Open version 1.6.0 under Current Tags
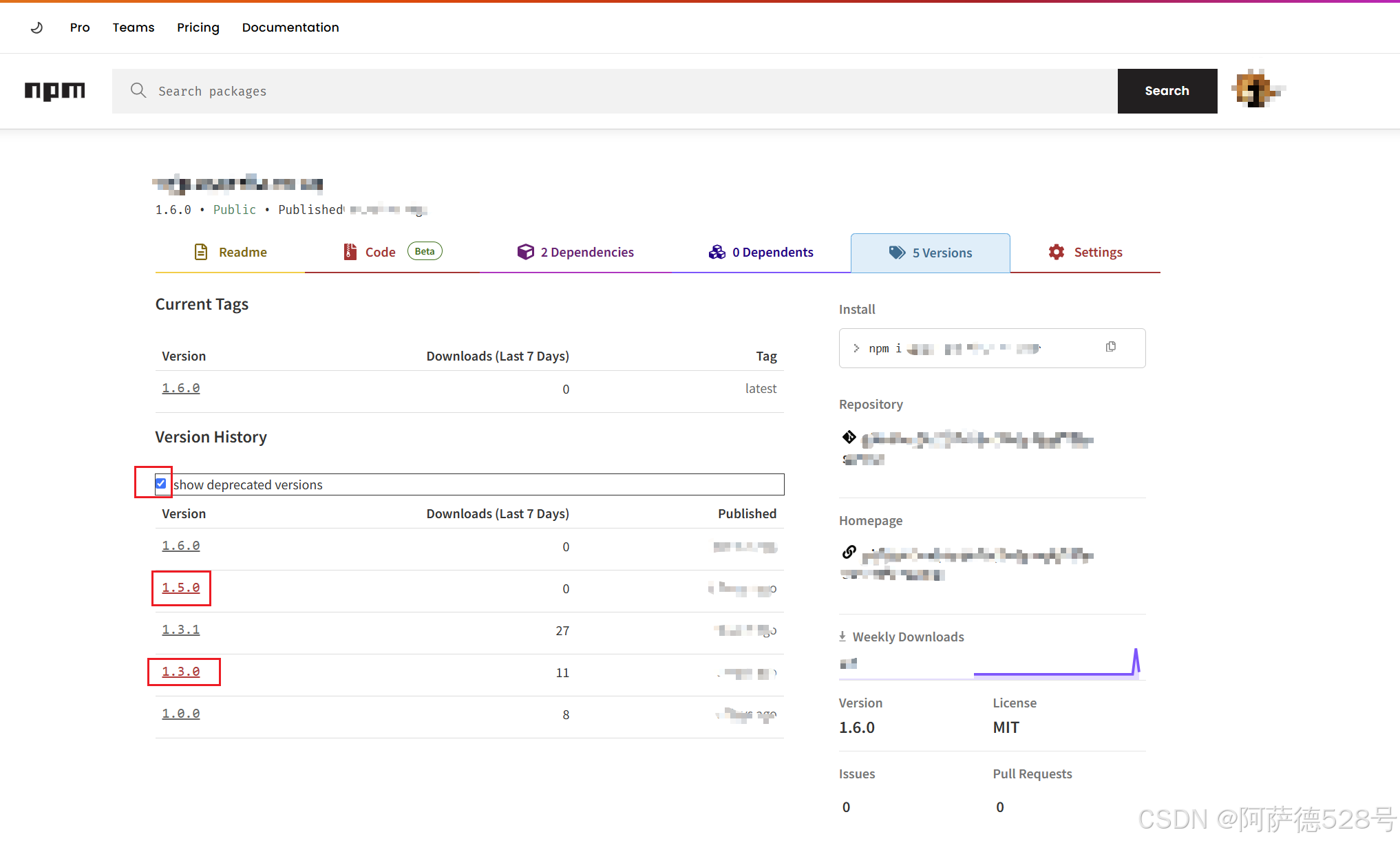1400x843 pixels. coord(181,388)
